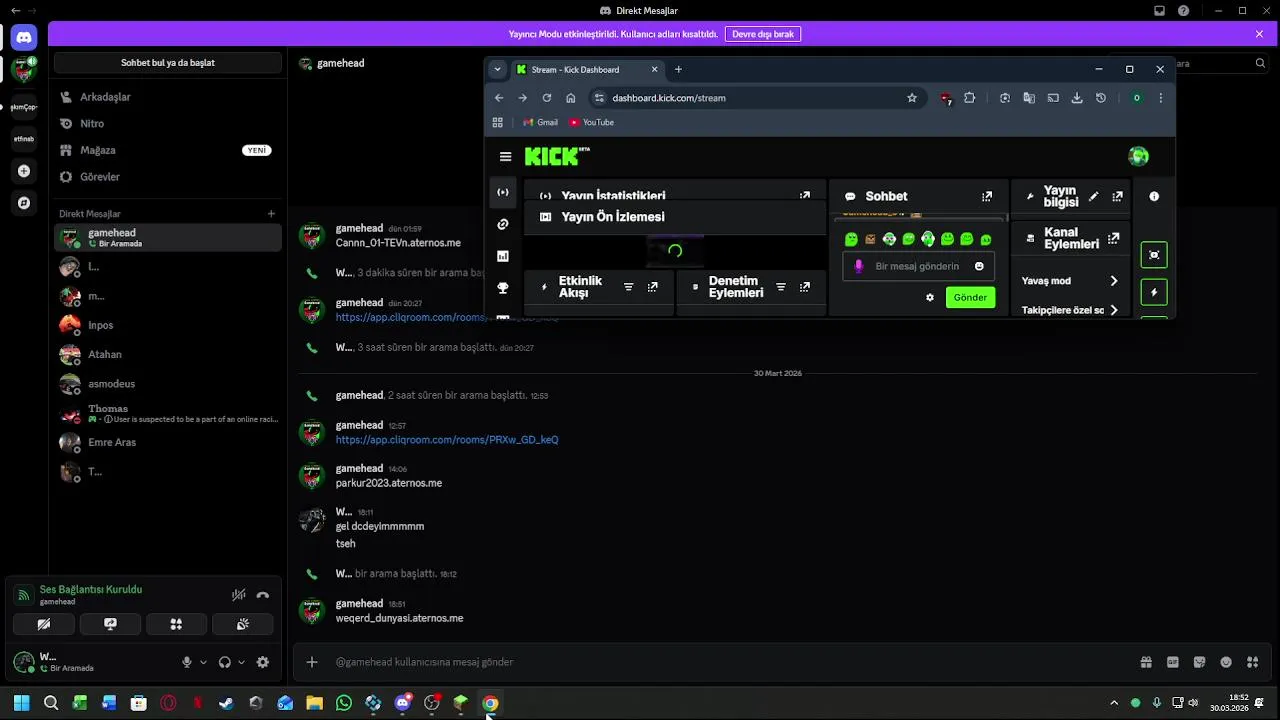The height and width of the screenshot is (720, 1280).
Task: Expand Yavaş mod chevron
Action: point(1114,281)
